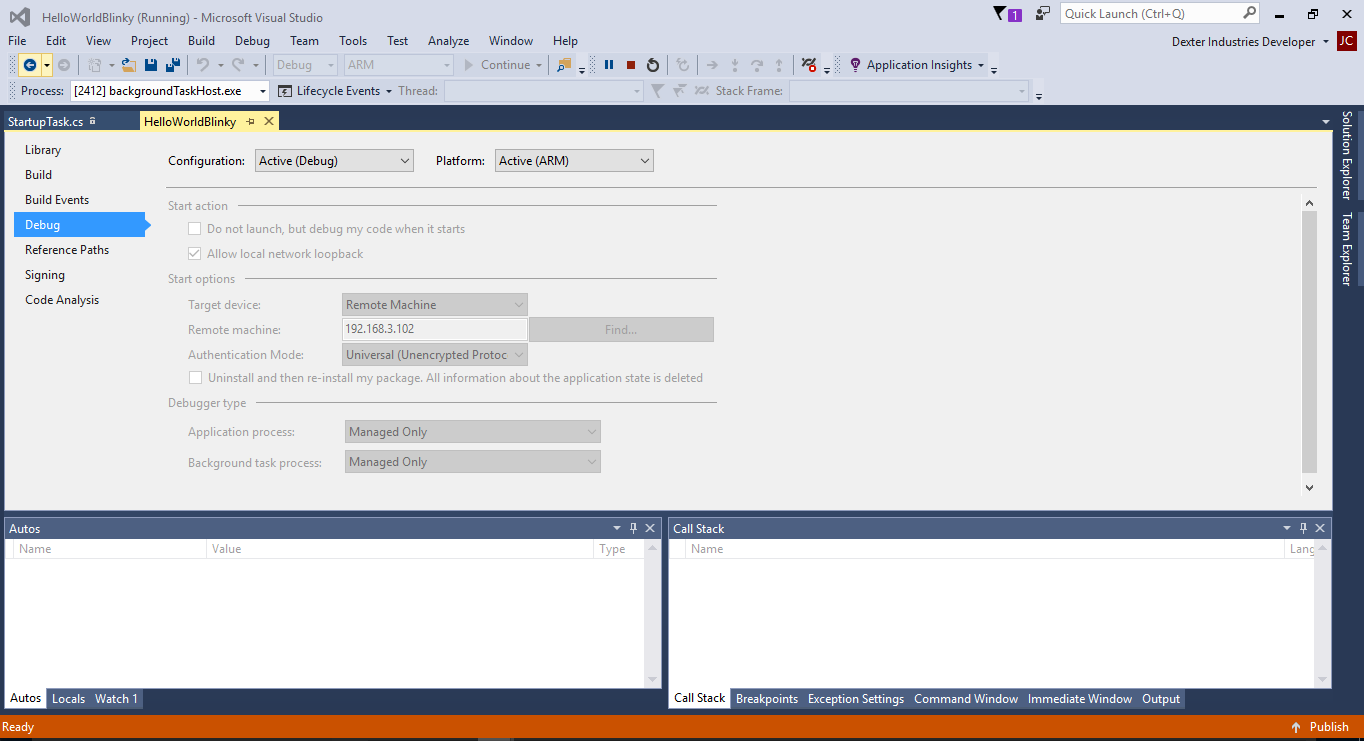Select the Signing properties page
This screenshot has width=1364, height=741.
point(45,275)
